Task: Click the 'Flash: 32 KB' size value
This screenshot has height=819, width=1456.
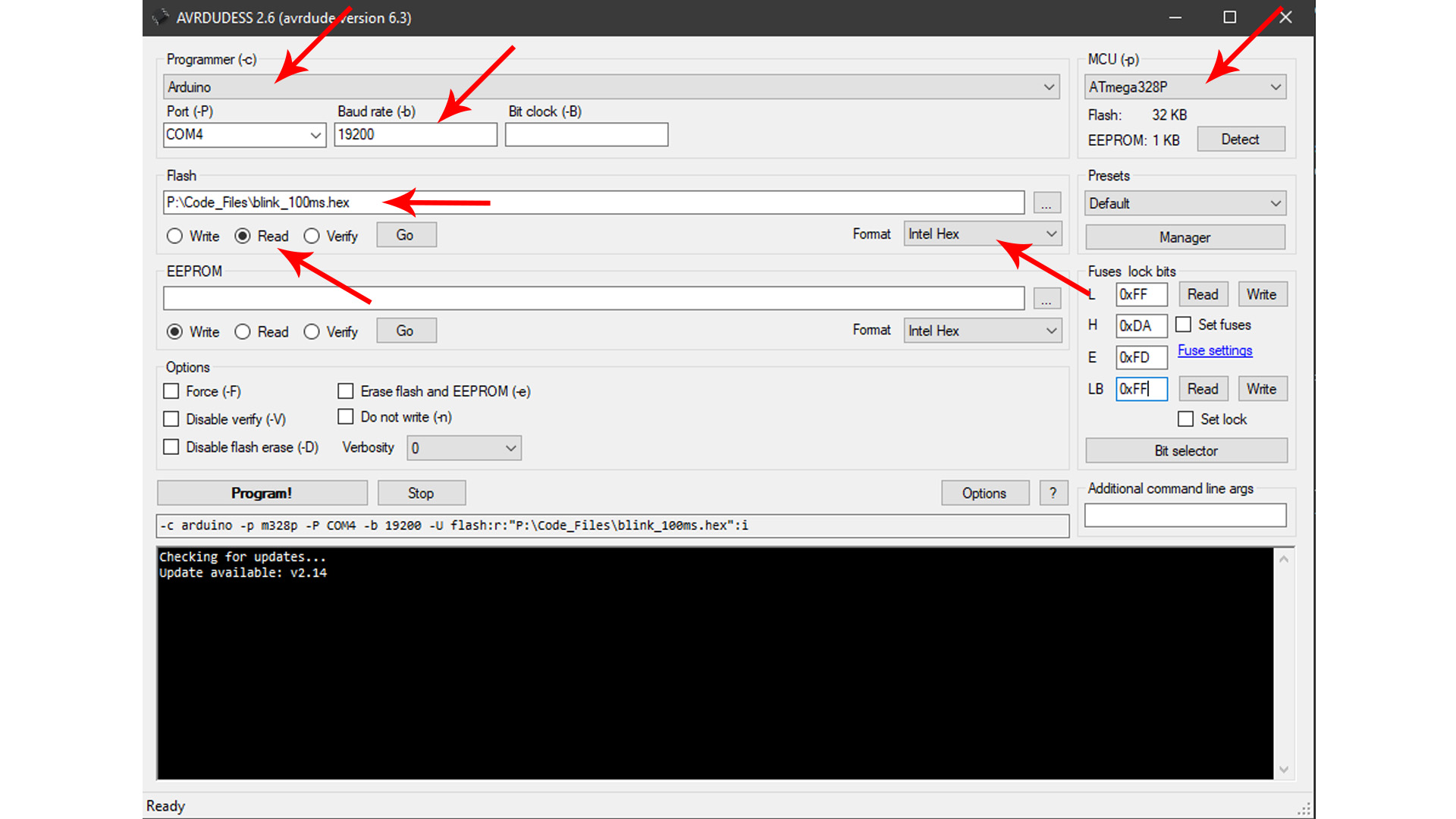Action: (x=1169, y=115)
